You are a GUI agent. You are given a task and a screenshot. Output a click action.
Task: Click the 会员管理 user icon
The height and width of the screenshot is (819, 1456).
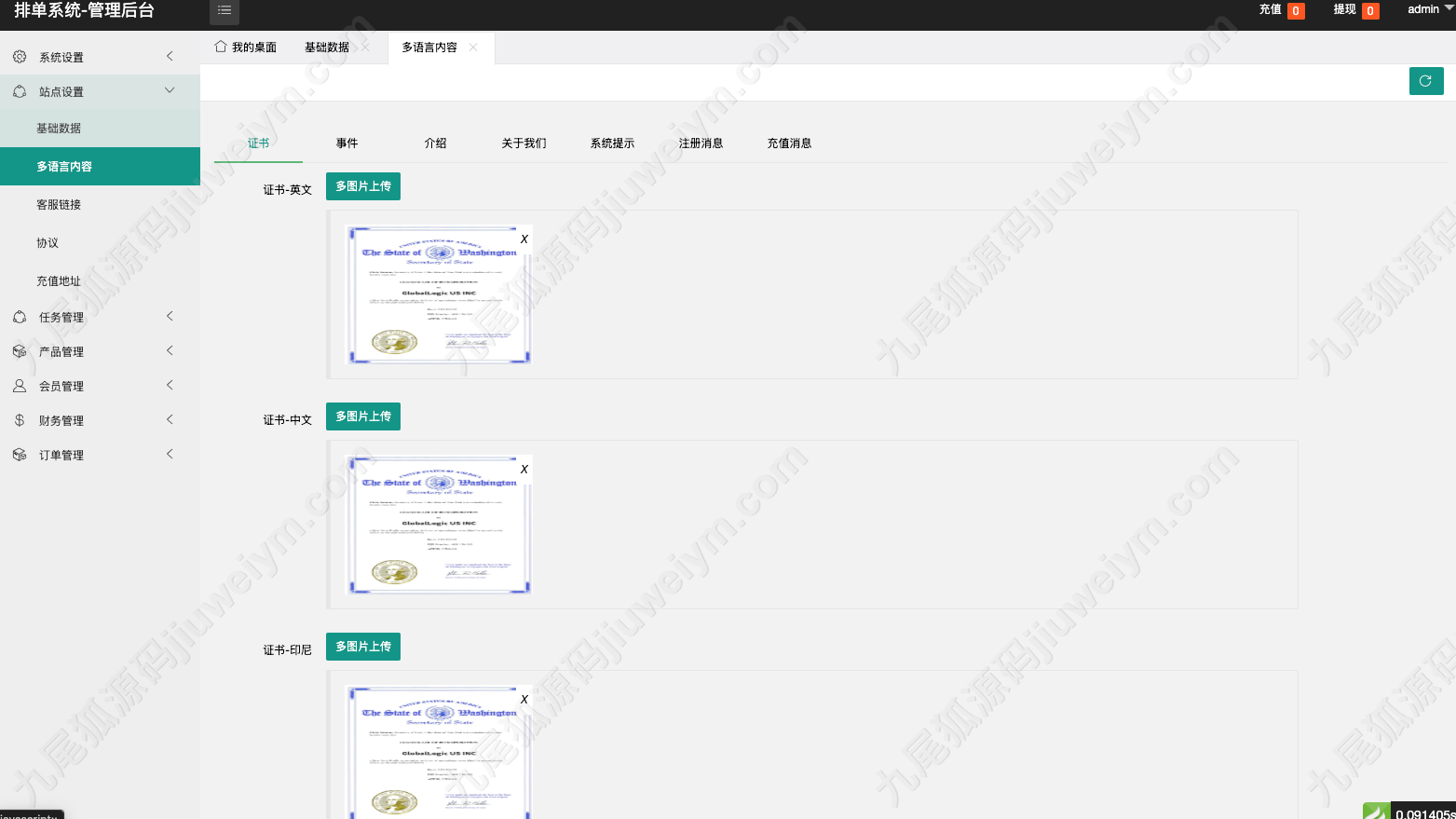tap(20, 386)
